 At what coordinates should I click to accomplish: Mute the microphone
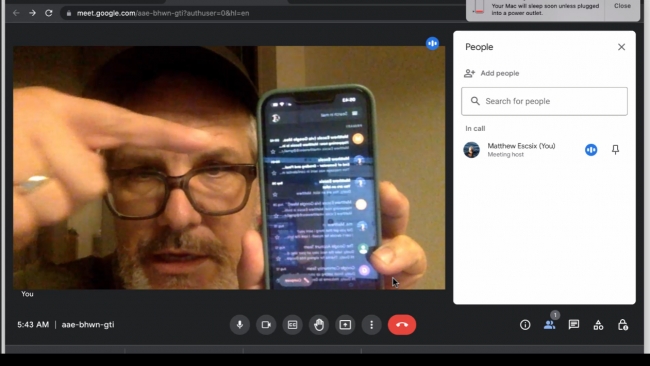click(x=240, y=325)
